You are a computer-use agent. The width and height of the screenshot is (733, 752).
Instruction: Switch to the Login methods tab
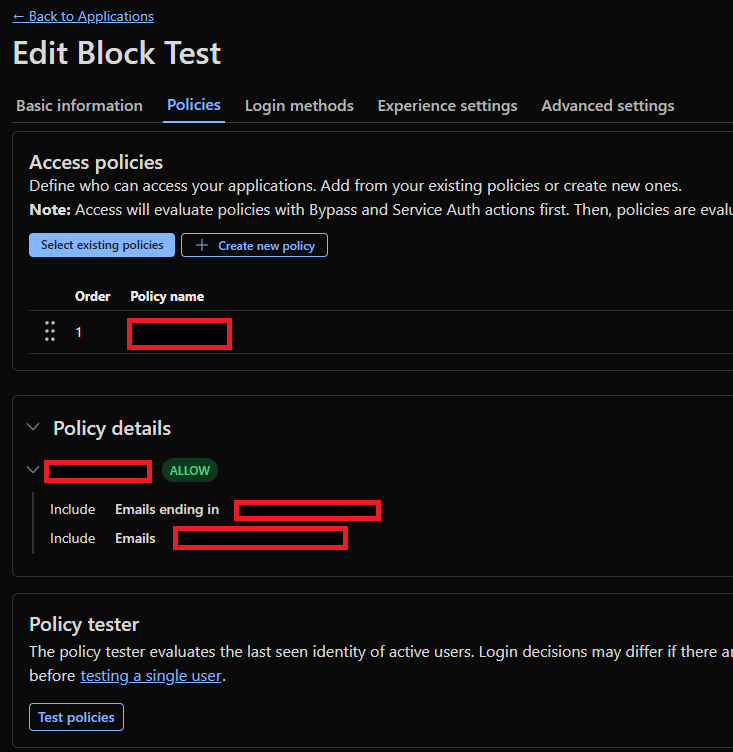[299, 106]
